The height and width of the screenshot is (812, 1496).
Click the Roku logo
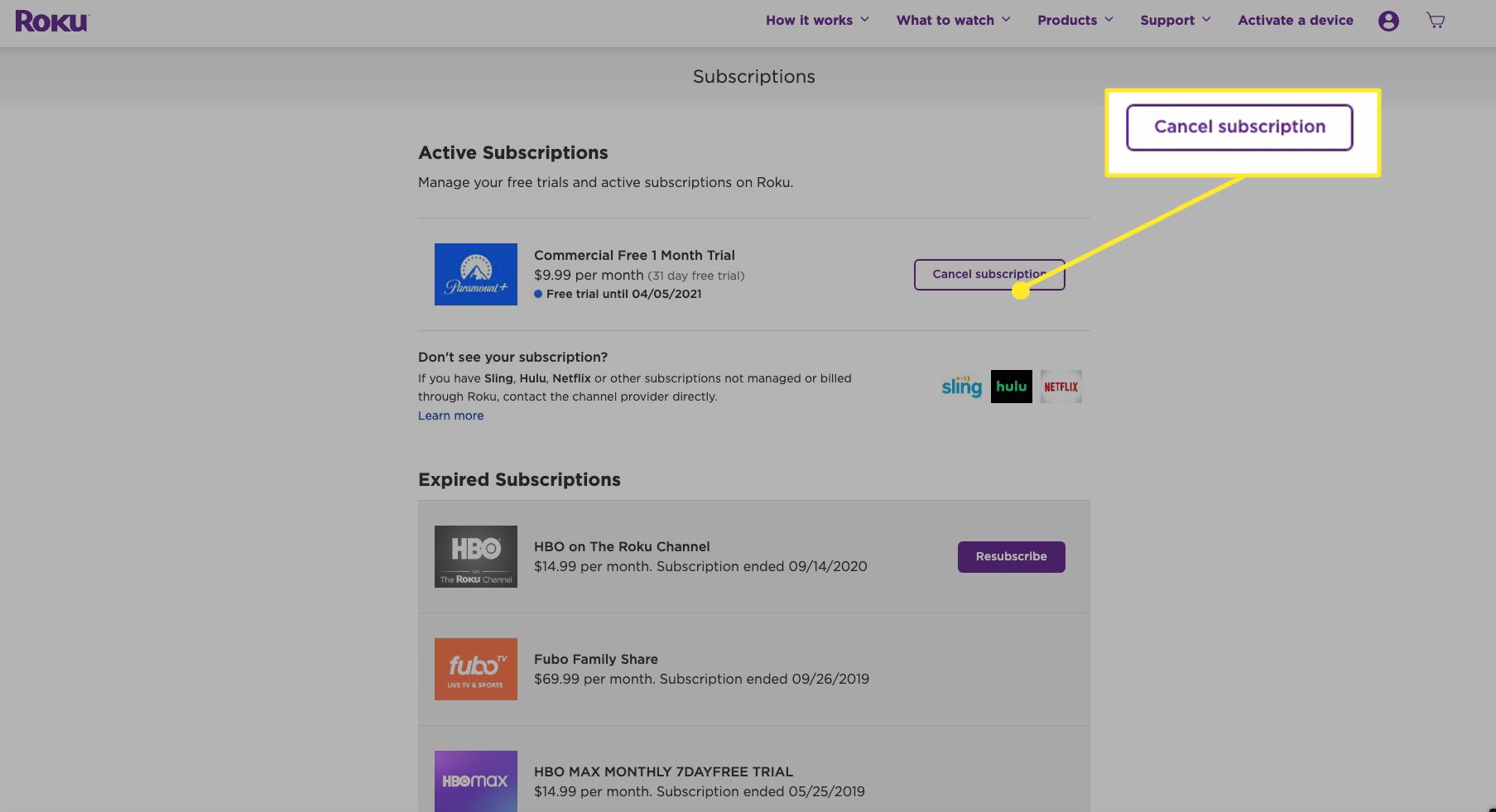coord(51,21)
